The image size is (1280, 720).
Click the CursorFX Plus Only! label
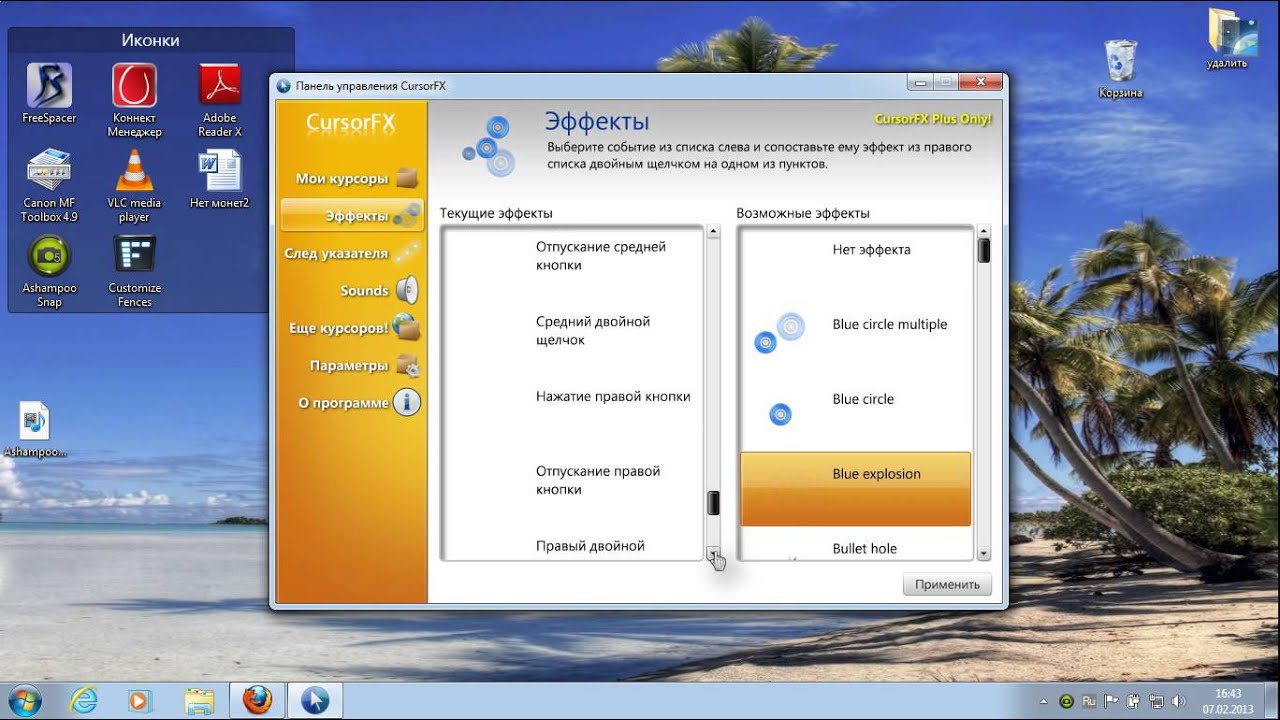[933, 119]
